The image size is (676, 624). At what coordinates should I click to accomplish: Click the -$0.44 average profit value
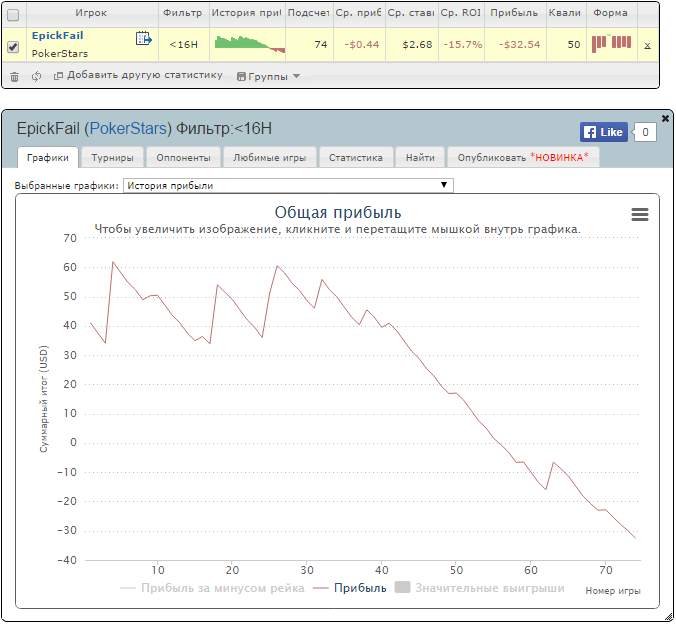point(362,44)
